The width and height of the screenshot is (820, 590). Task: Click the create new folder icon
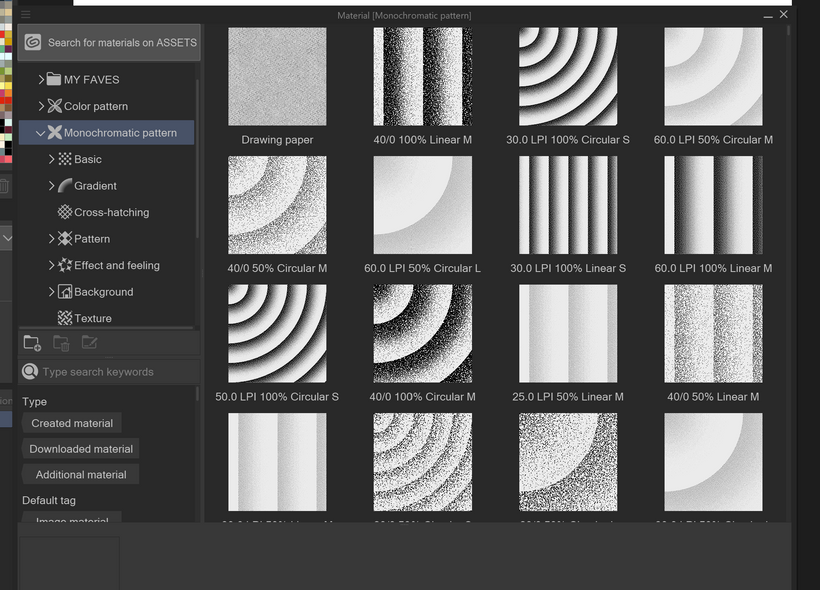click(32, 343)
